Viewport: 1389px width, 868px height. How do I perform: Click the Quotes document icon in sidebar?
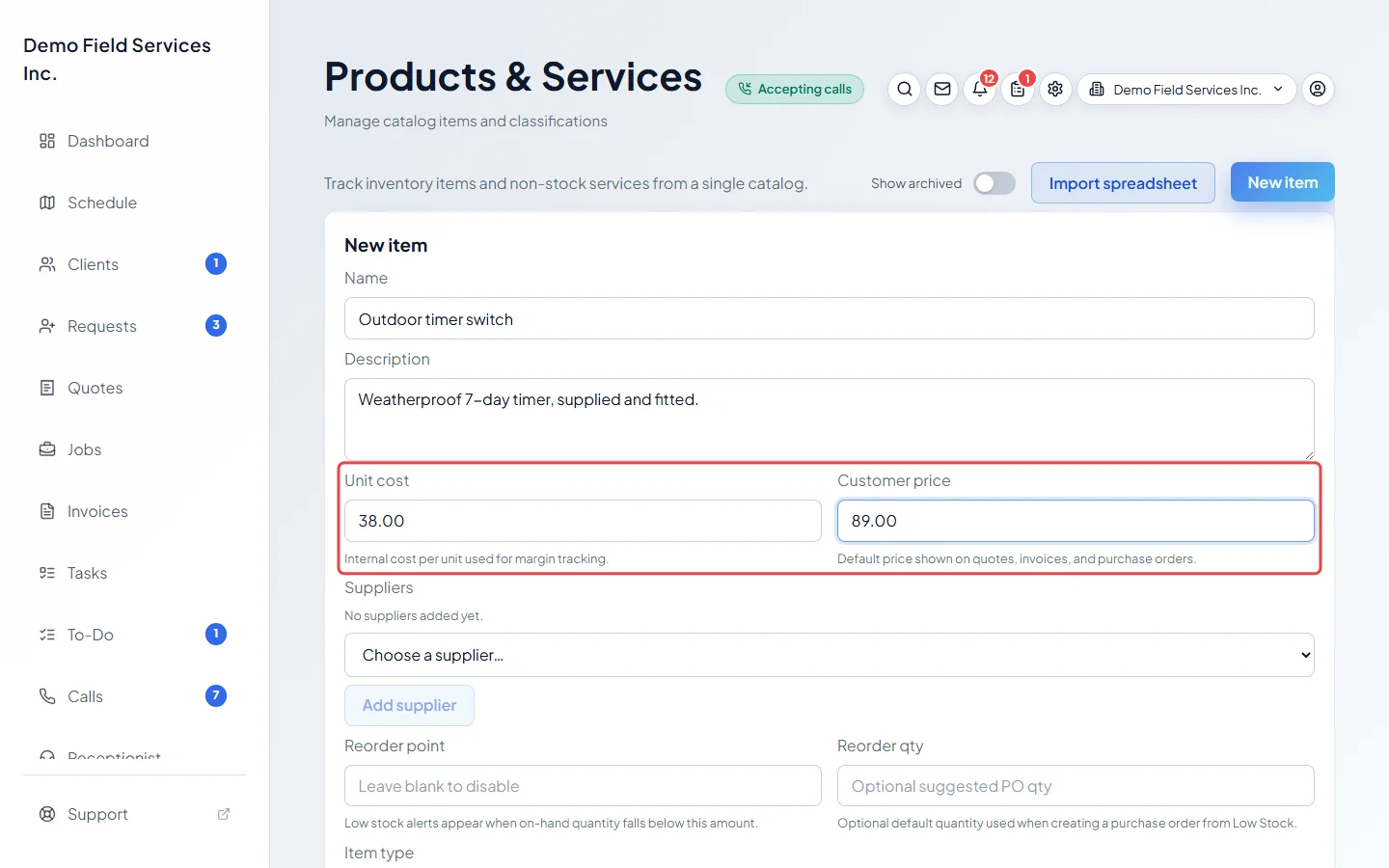47,388
